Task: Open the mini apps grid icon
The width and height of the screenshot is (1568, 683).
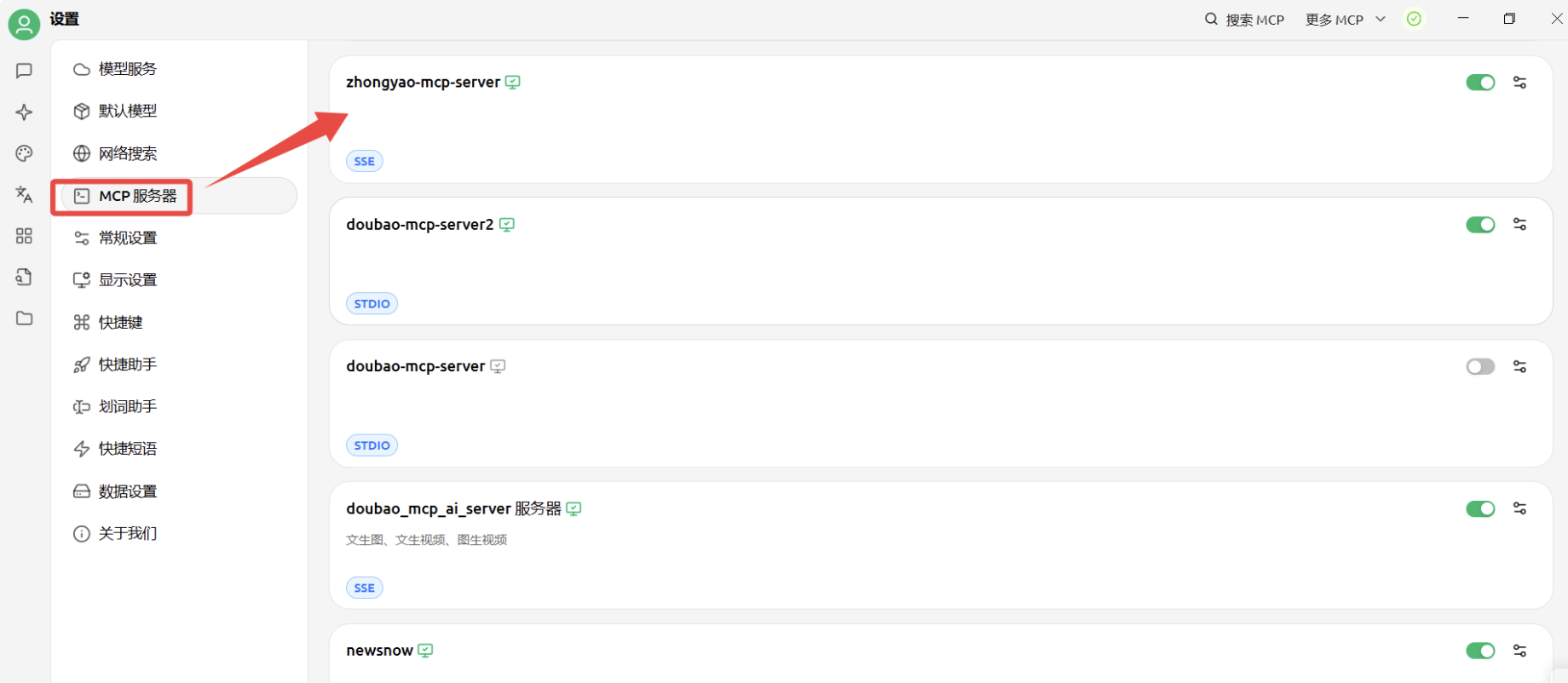Action: [24, 236]
